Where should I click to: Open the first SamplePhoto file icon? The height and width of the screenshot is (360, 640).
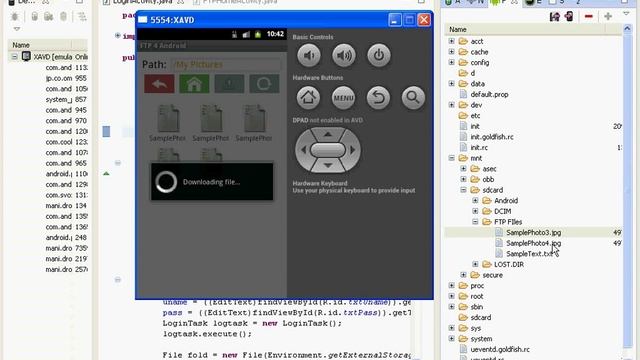[x=168, y=119]
